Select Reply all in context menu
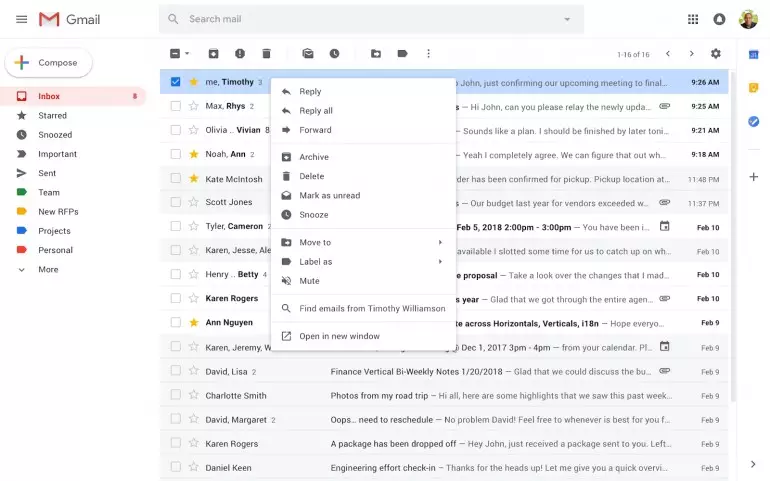This screenshot has height=481, width=770. click(x=316, y=111)
